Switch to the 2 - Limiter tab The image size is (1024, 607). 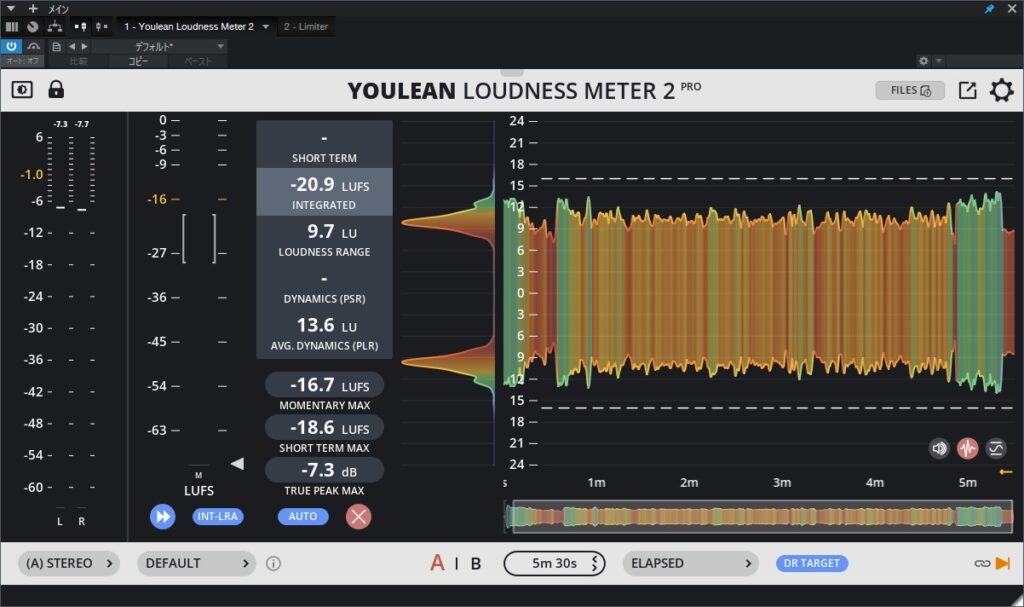click(x=306, y=27)
